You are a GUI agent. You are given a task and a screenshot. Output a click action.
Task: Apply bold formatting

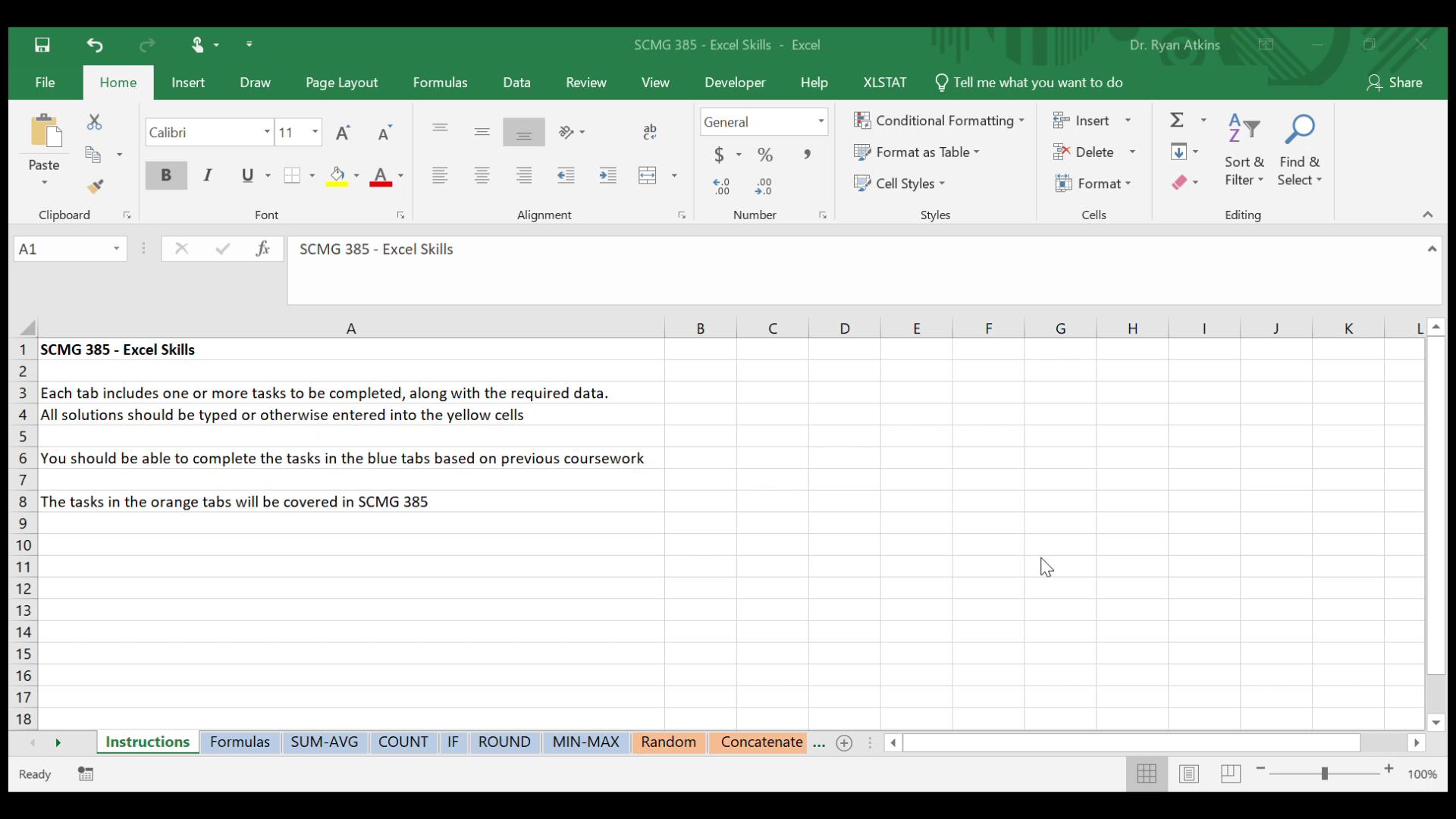point(165,175)
